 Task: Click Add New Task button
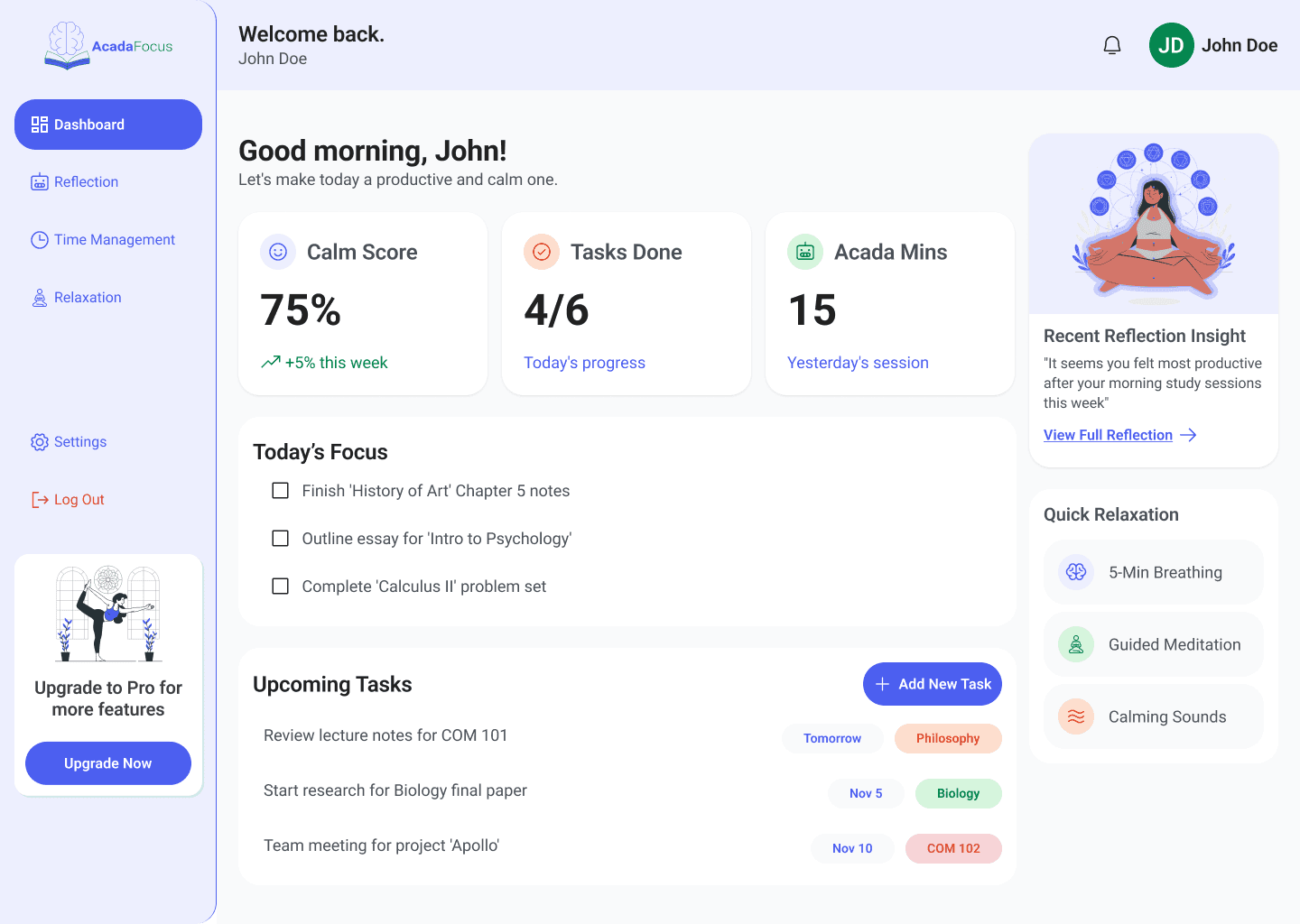(933, 684)
